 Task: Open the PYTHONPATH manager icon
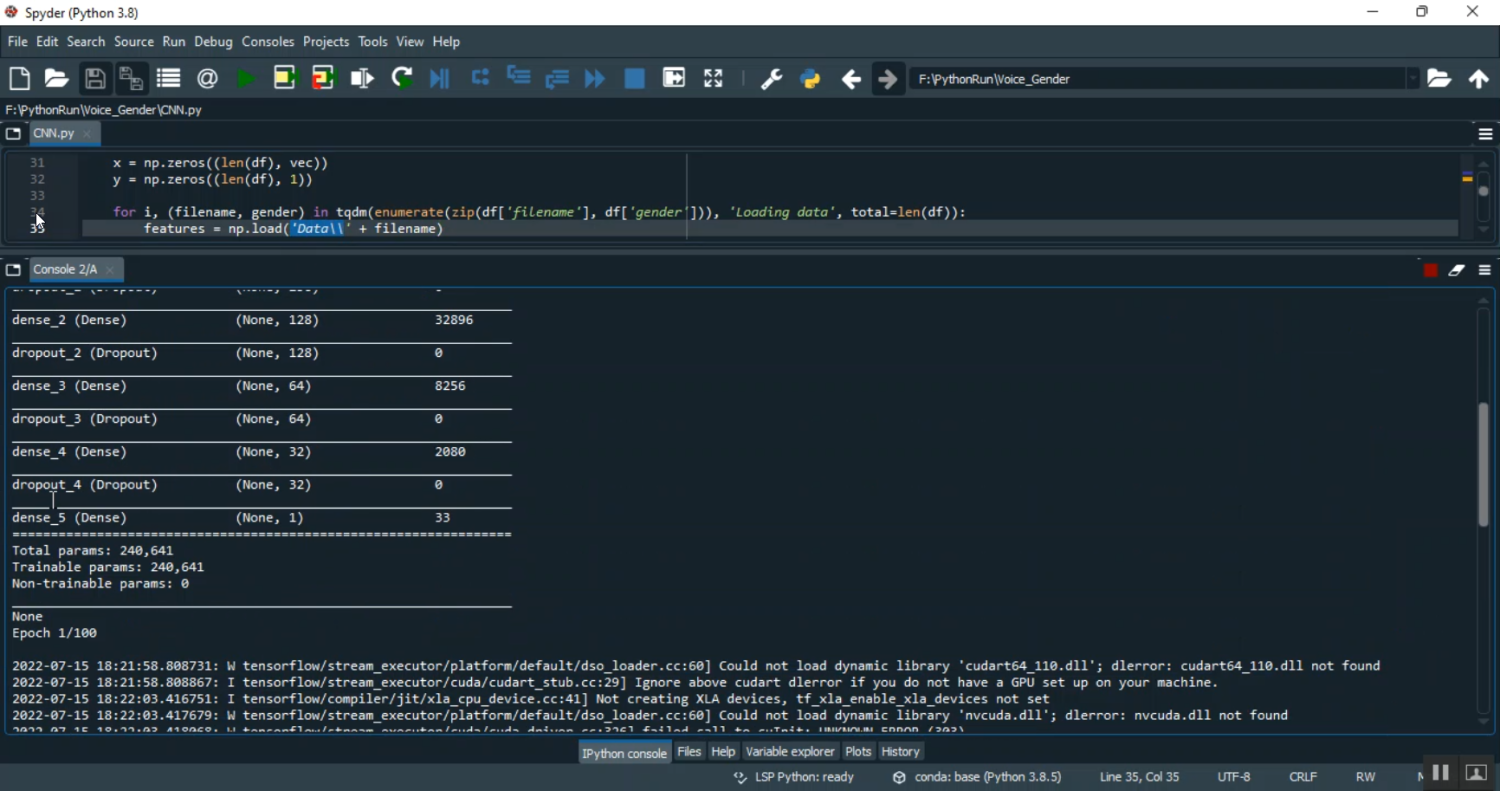[x=811, y=79]
